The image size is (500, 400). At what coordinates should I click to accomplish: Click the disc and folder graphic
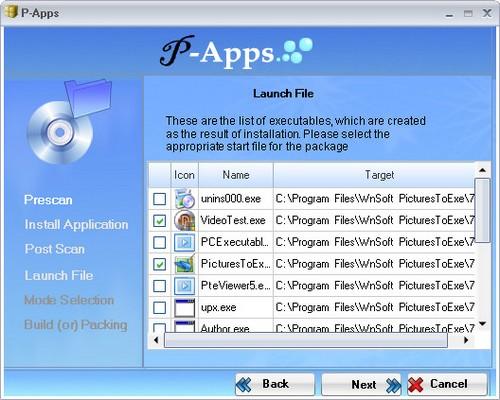coord(69,122)
